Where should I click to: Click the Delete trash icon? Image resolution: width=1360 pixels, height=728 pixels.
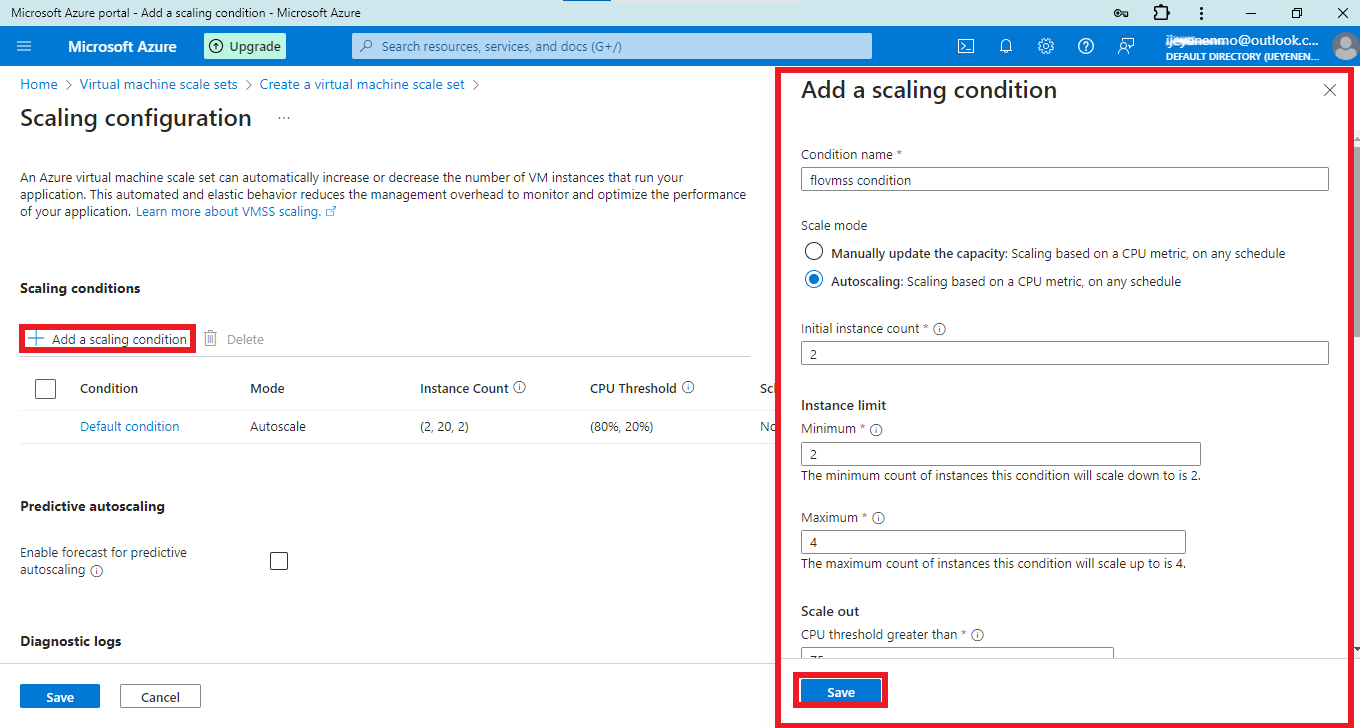pyautogui.click(x=211, y=338)
